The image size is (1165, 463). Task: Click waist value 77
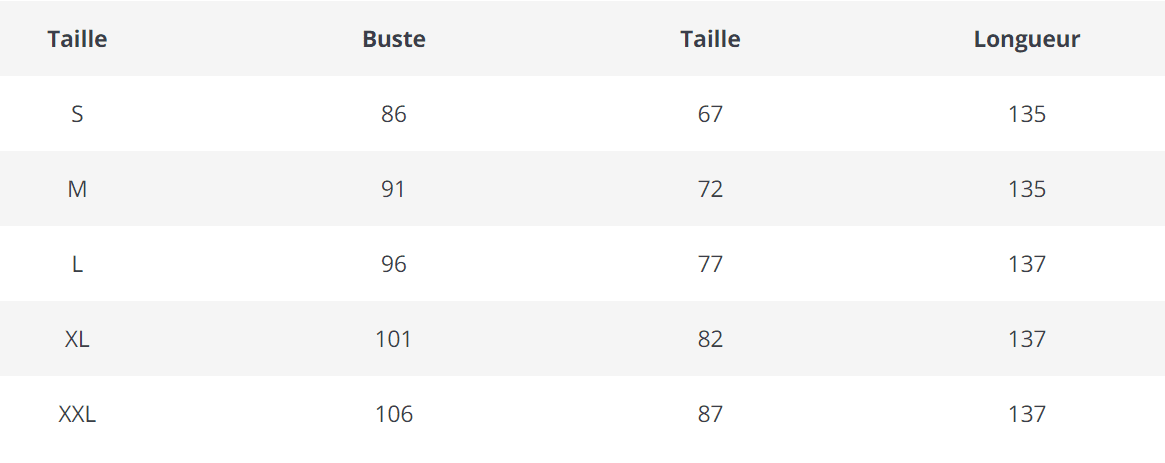coord(710,264)
